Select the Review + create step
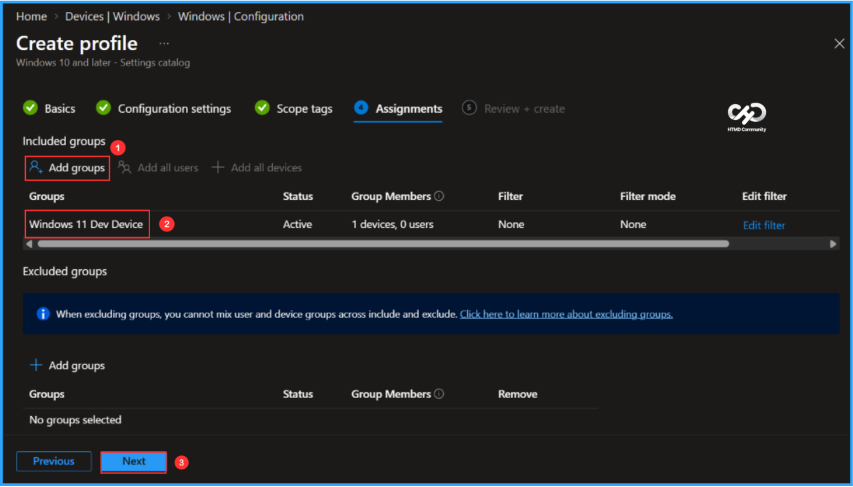The width and height of the screenshot is (853, 487). tap(513, 109)
